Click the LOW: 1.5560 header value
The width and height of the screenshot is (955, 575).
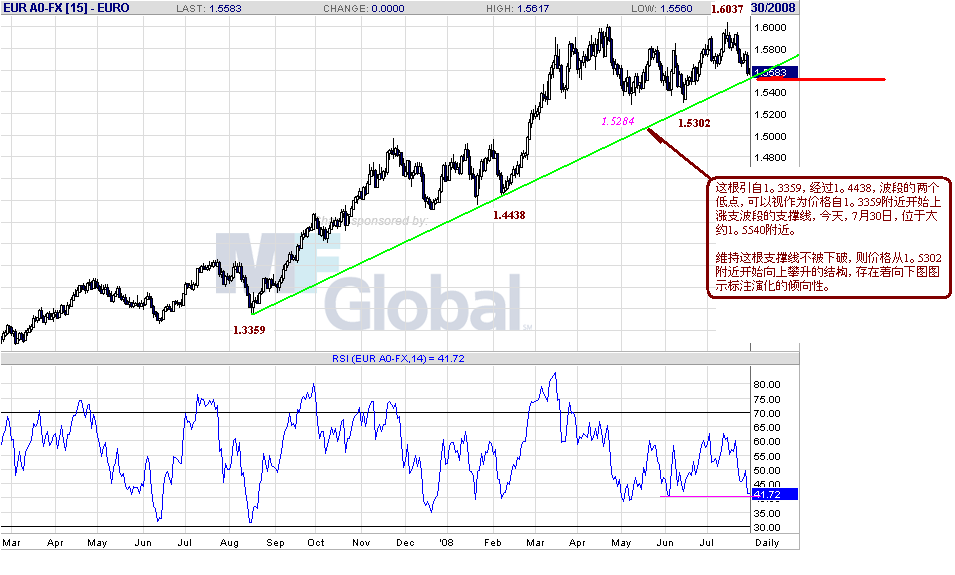pos(662,9)
